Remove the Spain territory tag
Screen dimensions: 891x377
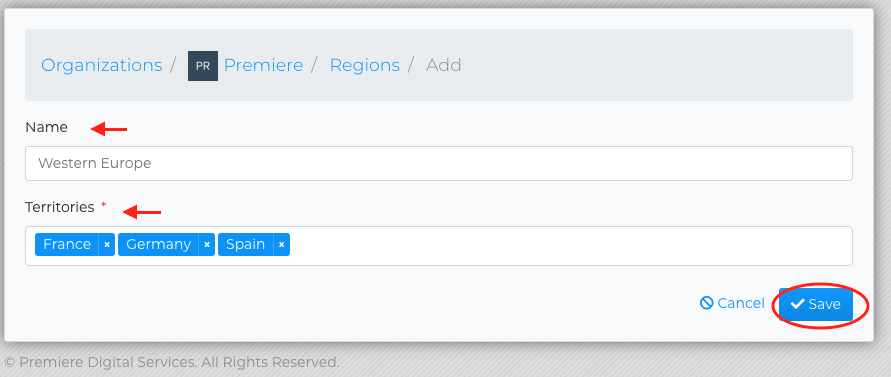click(281, 245)
